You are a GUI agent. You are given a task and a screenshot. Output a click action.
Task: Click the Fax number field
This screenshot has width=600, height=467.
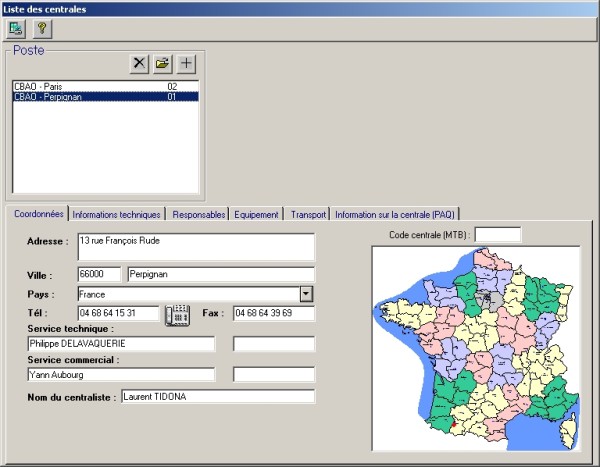pos(273,313)
